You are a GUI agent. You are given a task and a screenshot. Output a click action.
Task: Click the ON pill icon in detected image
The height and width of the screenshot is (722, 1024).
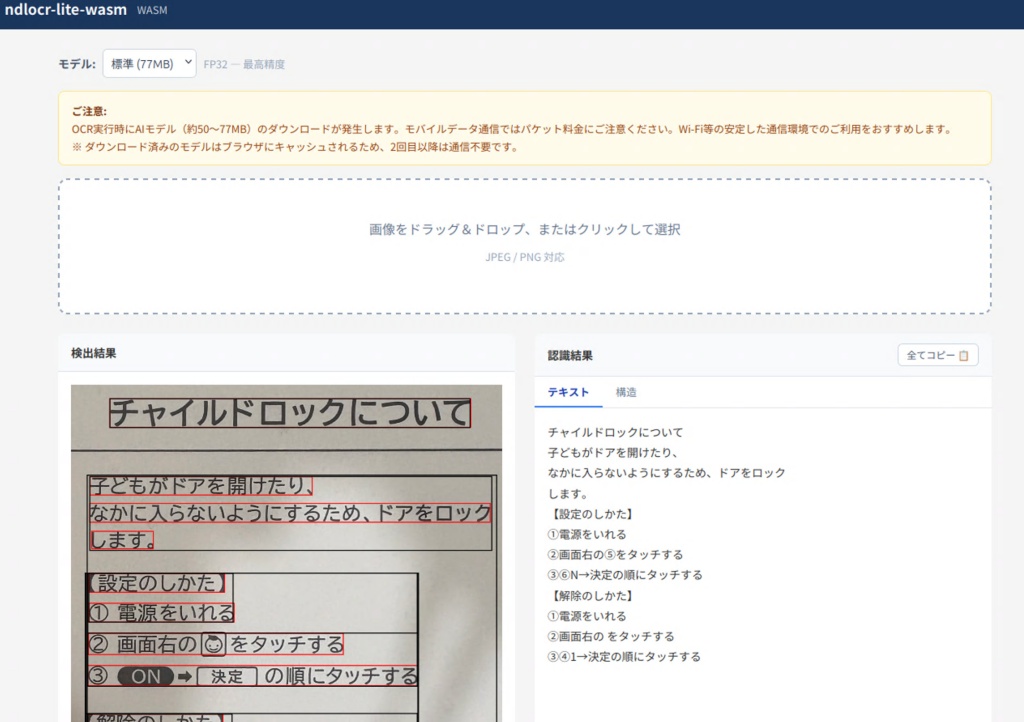click(146, 676)
